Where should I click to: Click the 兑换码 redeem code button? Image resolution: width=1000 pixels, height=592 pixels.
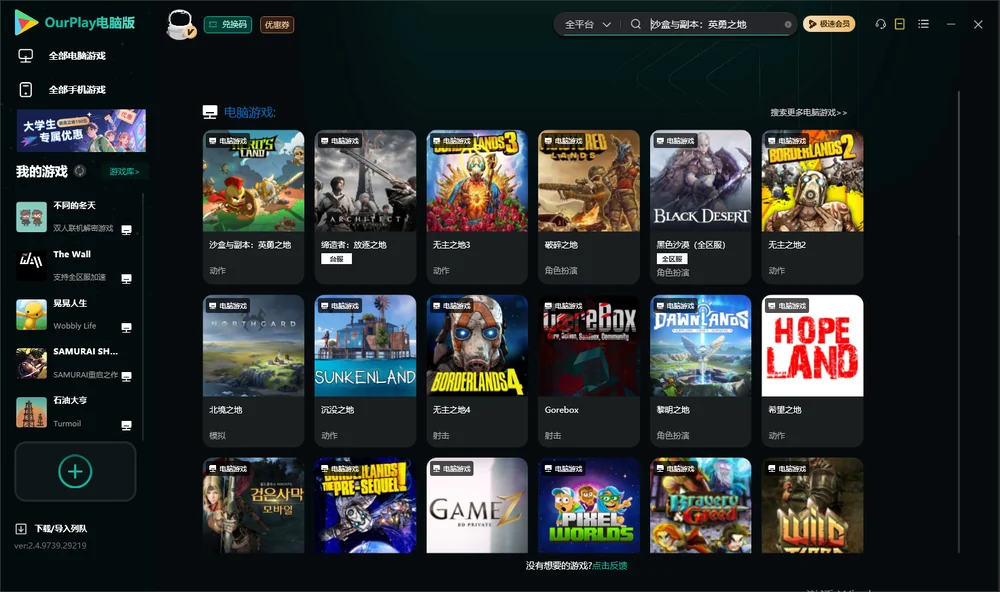[228, 25]
